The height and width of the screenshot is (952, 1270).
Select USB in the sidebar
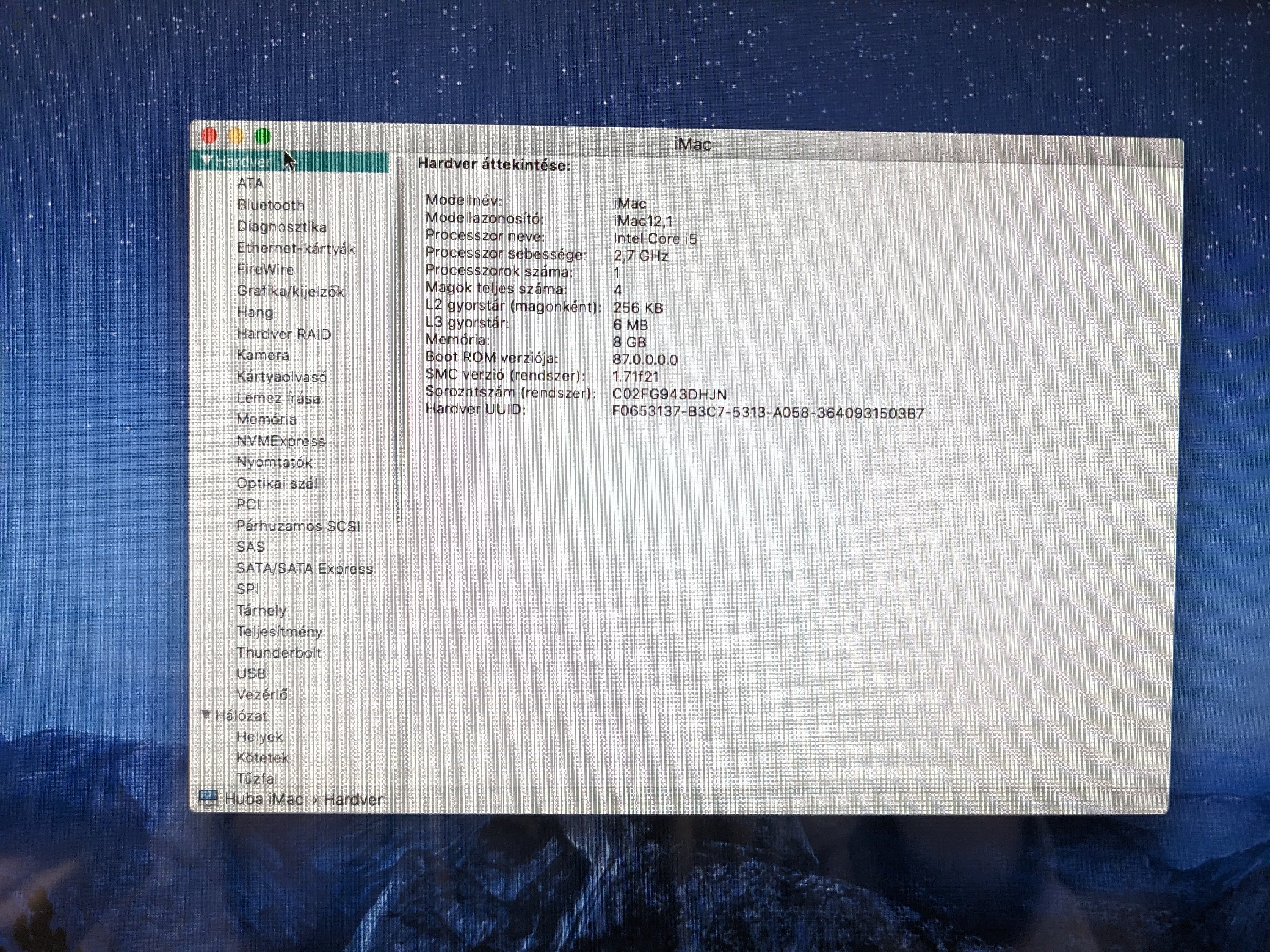pos(251,673)
